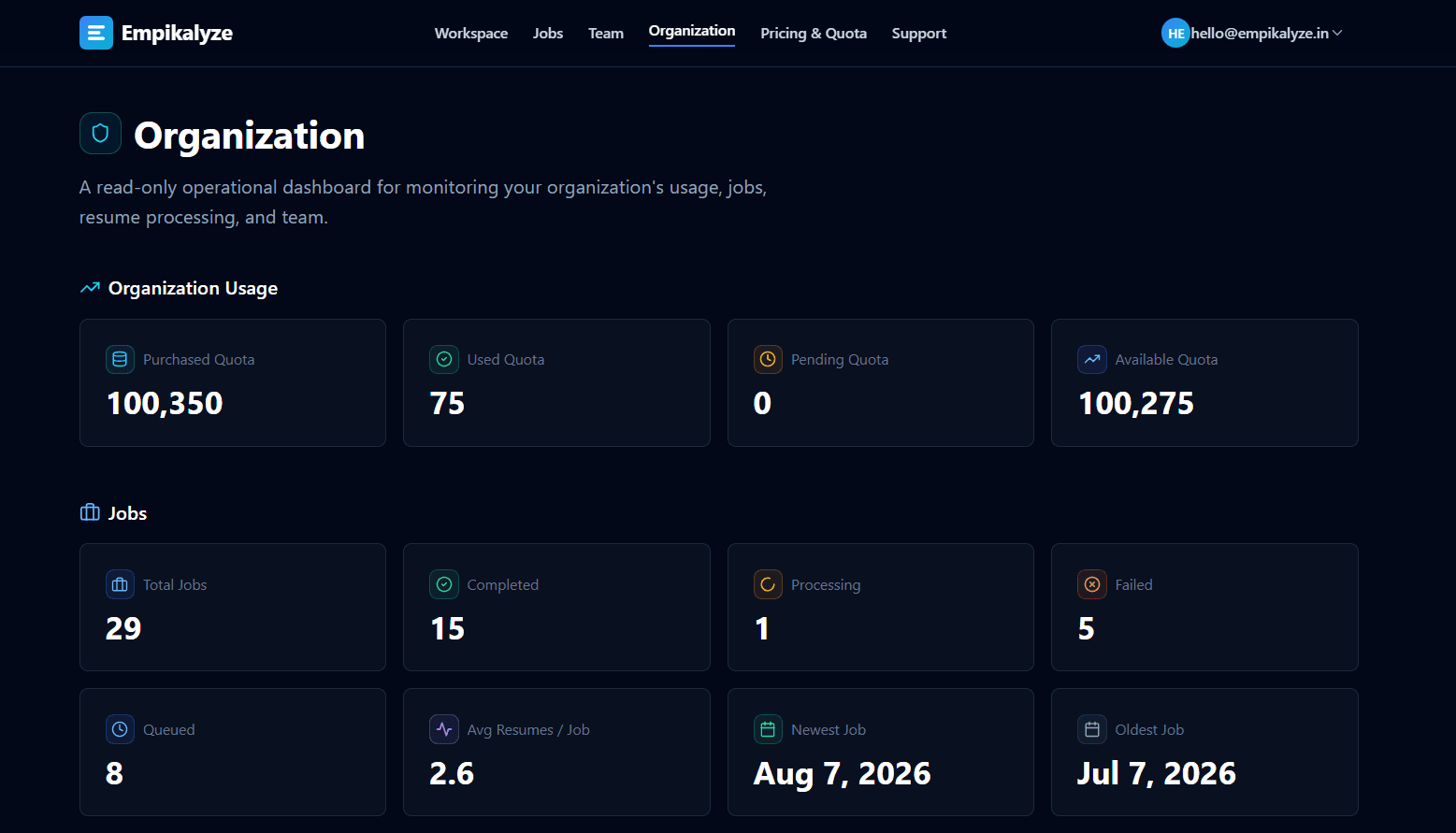Click the Queued clock icon

pyautogui.click(x=120, y=729)
